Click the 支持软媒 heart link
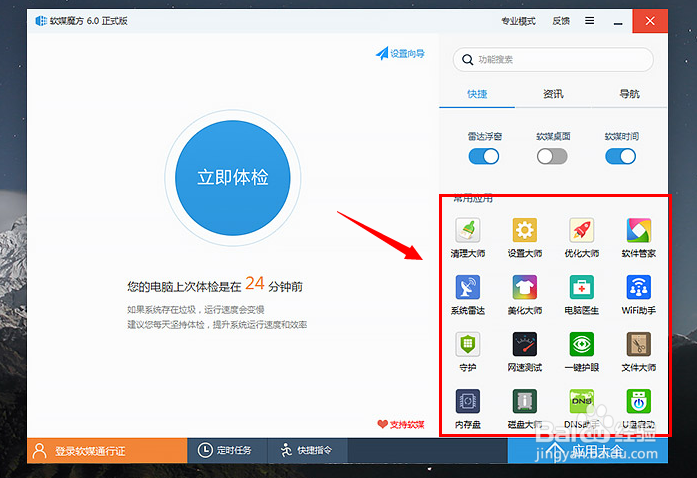 point(401,424)
